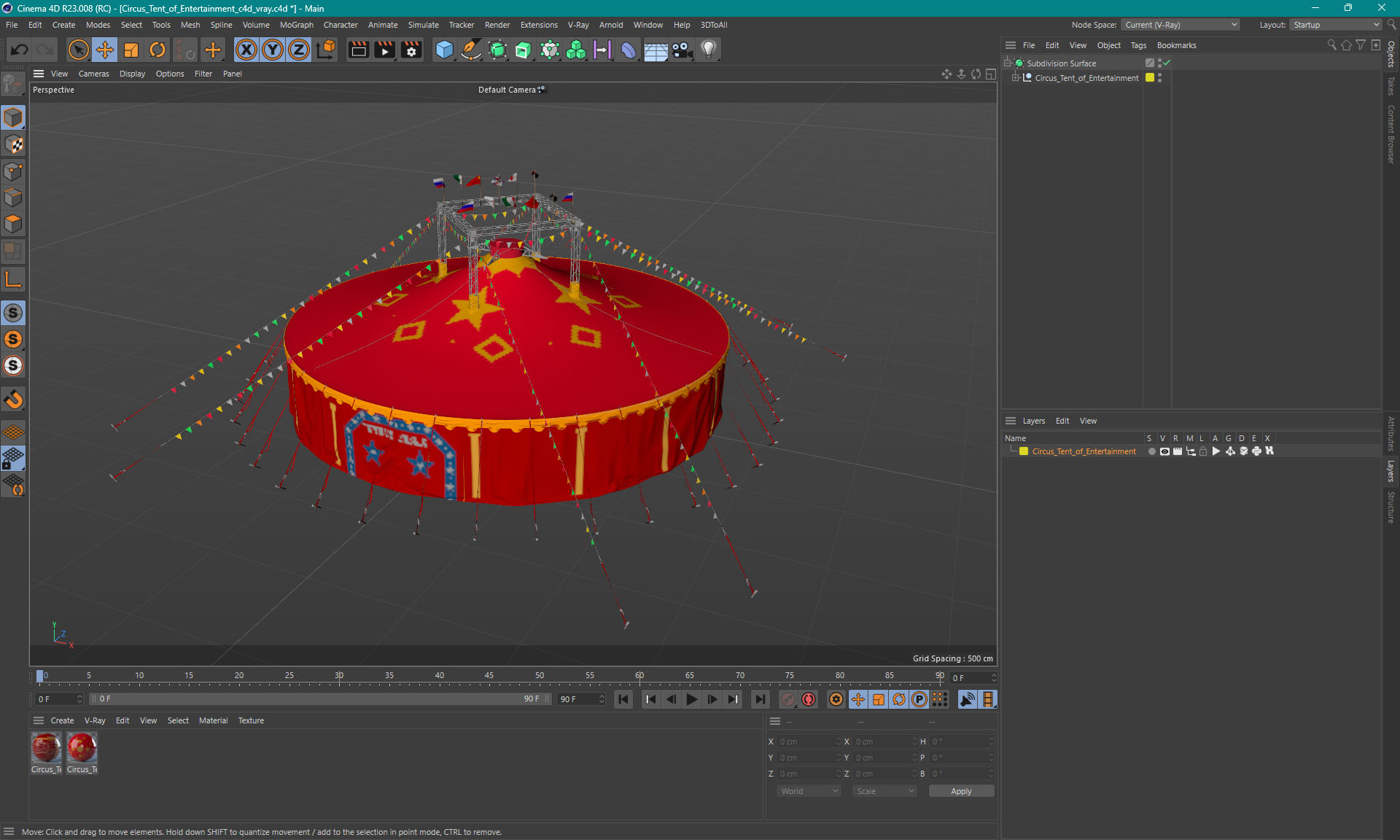Open the viewport Cameras menu
This screenshot has width=1400, height=840.
[x=93, y=74]
